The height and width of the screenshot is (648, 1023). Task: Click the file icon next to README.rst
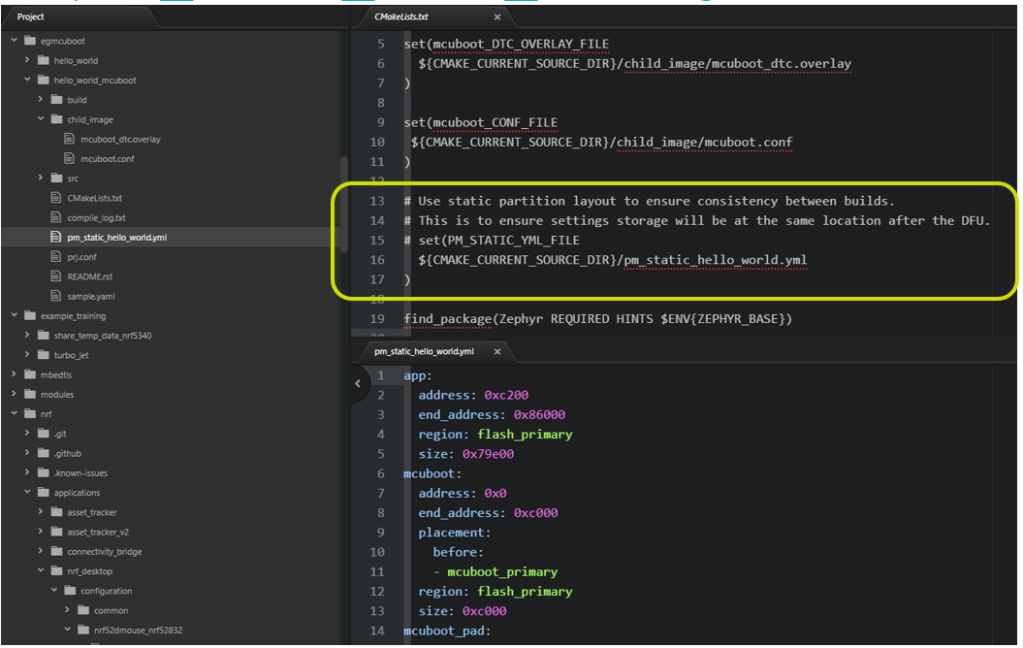point(57,277)
